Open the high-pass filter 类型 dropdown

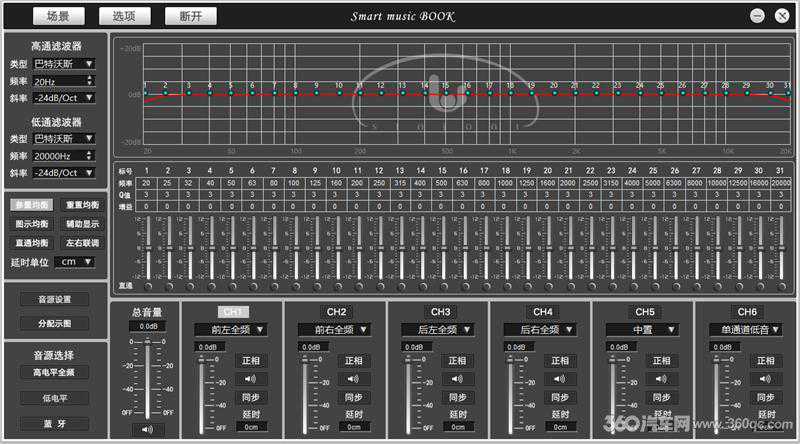tap(64, 63)
